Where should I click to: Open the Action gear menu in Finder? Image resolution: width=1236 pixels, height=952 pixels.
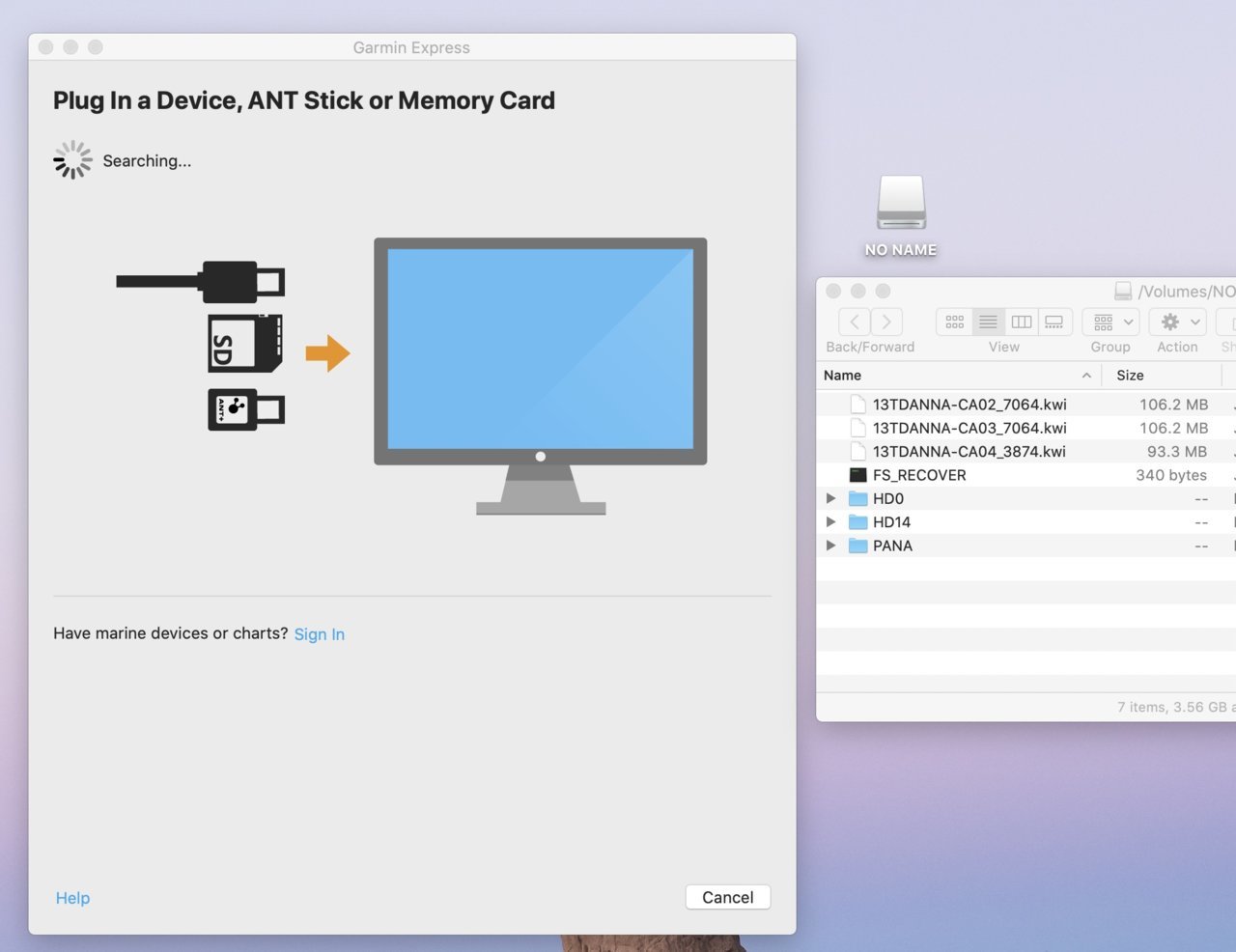[x=1177, y=322]
